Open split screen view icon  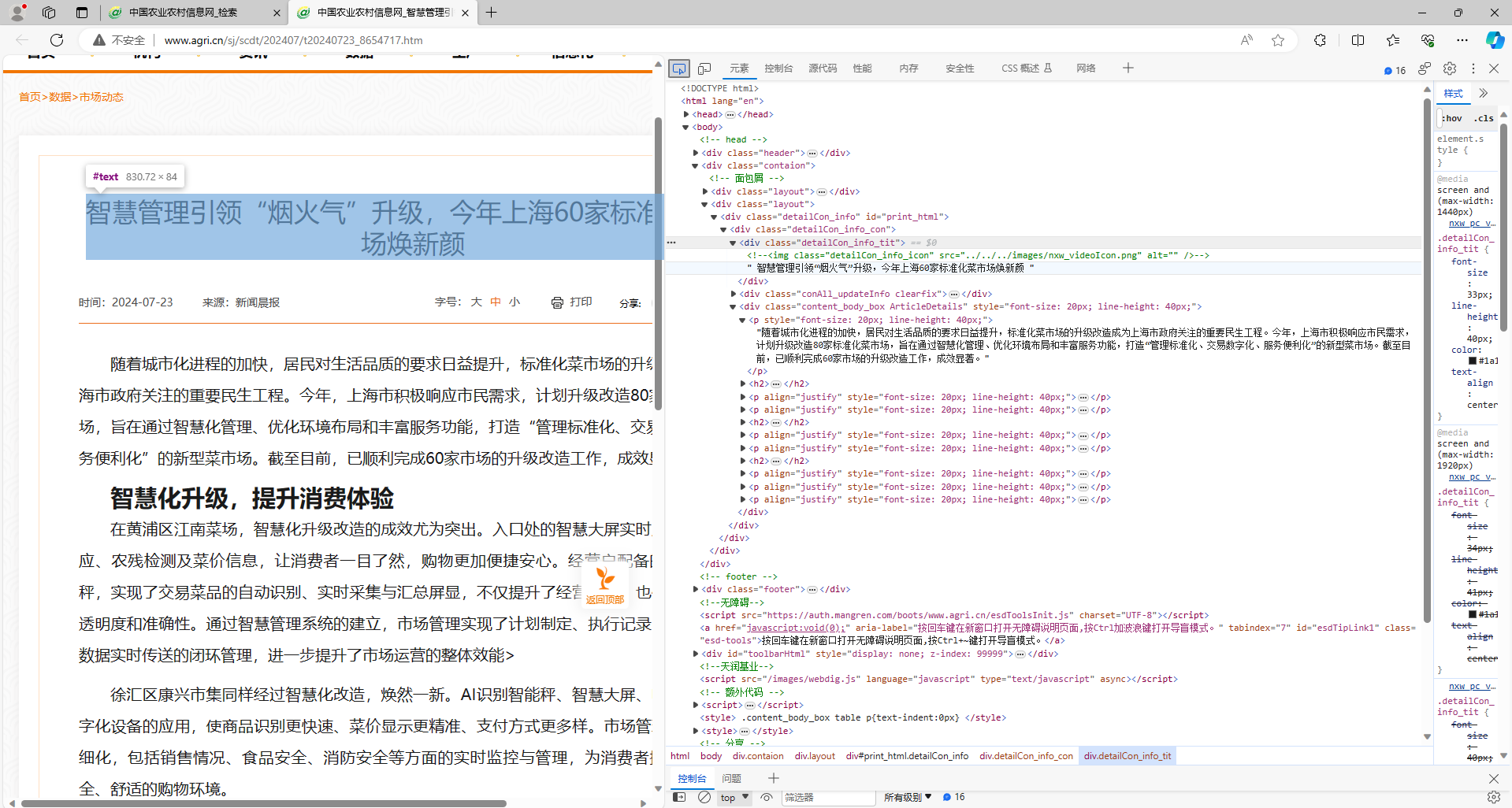point(1358,40)
